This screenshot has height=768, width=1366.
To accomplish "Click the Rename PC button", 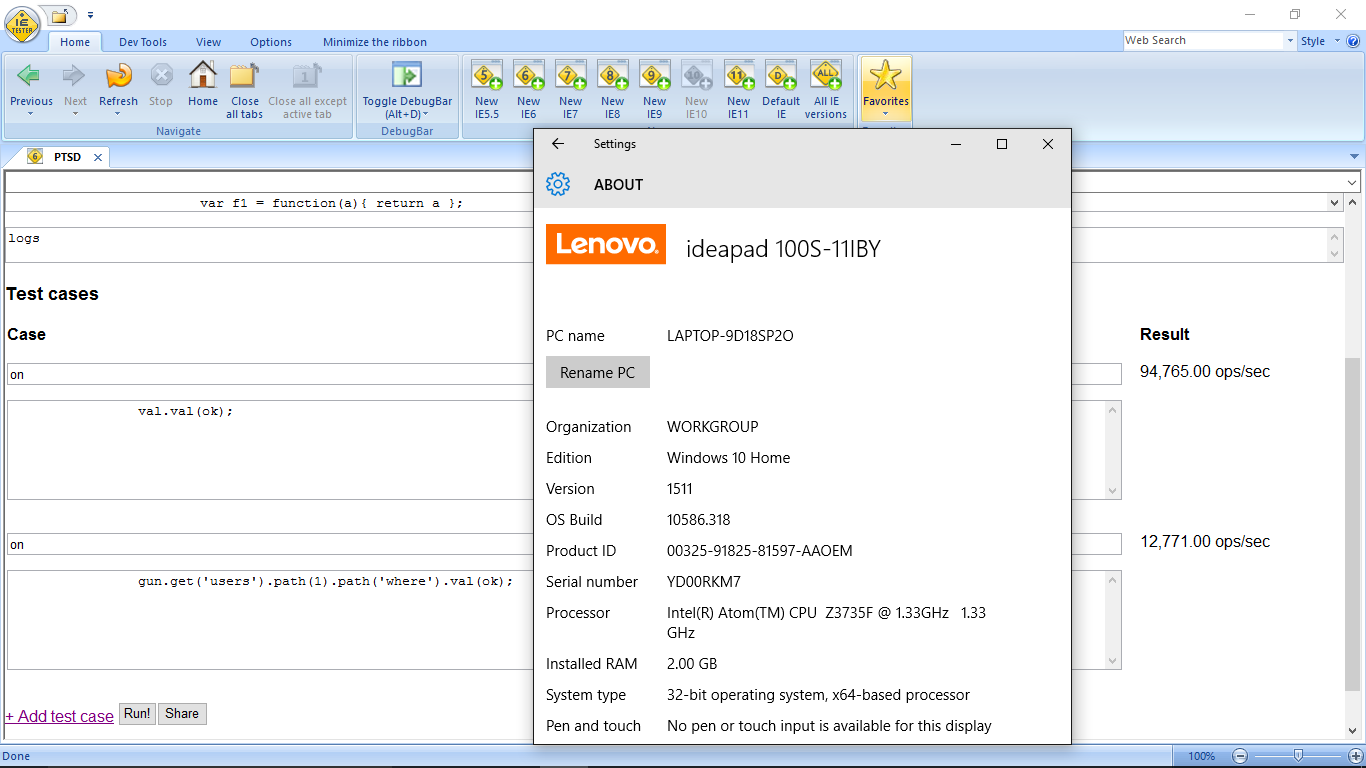I will (598, 372).
